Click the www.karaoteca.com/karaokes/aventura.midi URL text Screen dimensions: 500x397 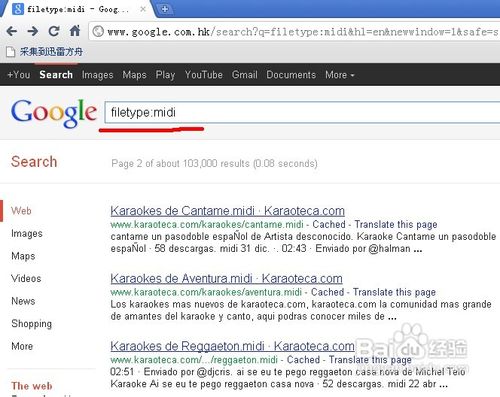[x=206, y=292]
